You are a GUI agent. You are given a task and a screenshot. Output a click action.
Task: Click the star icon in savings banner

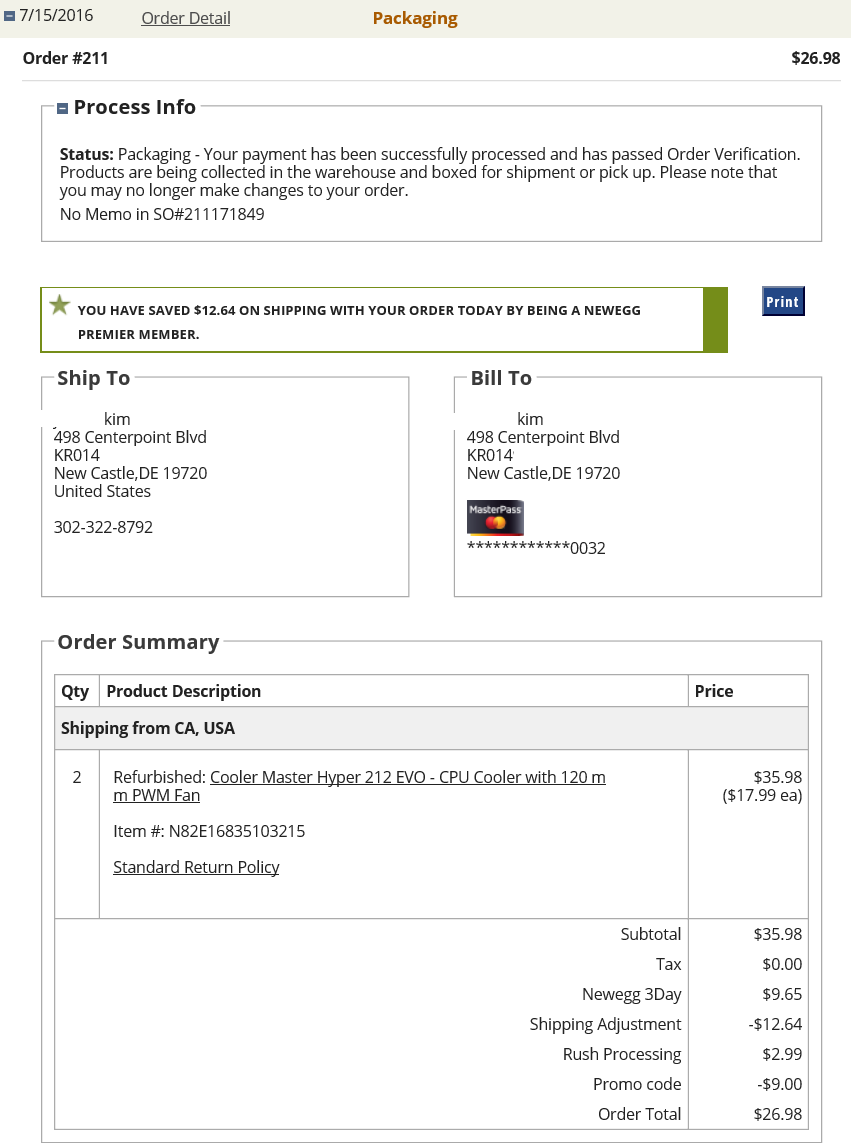click(x=60, y=305)
